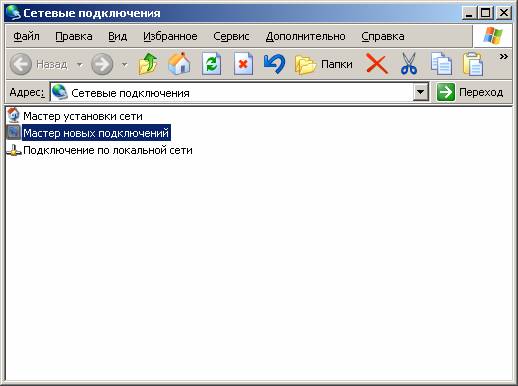Image resolution: width=518 pixels, height=386 pixels.
Task: Open the Избранное menu
Action: pyautogui.click(x=170, y=36)
